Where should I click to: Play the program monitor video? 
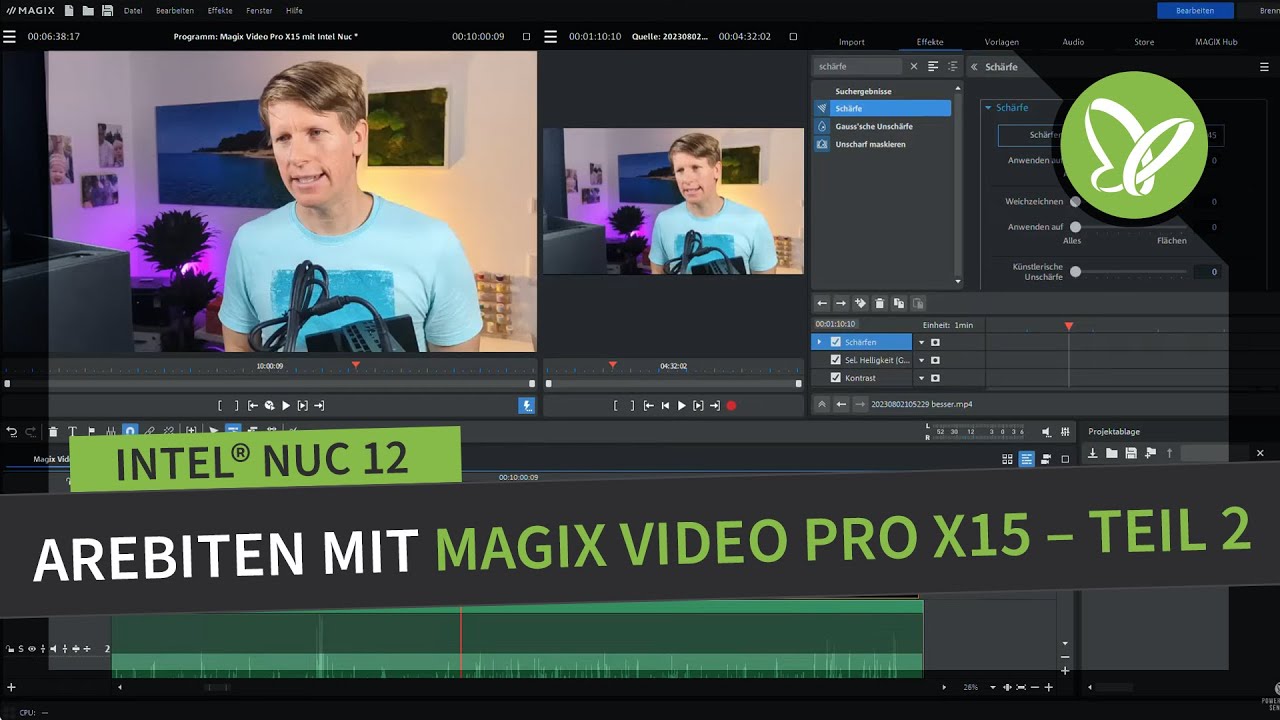coord(285,406)
